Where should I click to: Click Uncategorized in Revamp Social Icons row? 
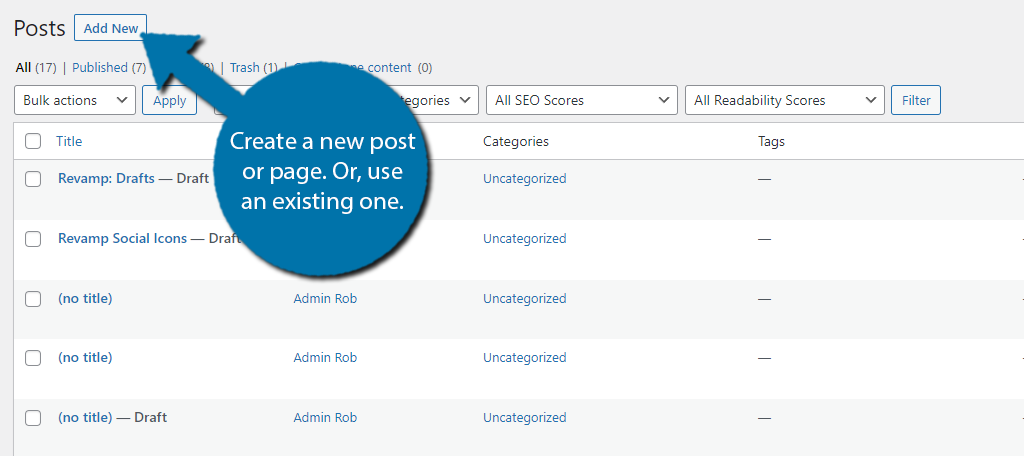click(524, 238)
